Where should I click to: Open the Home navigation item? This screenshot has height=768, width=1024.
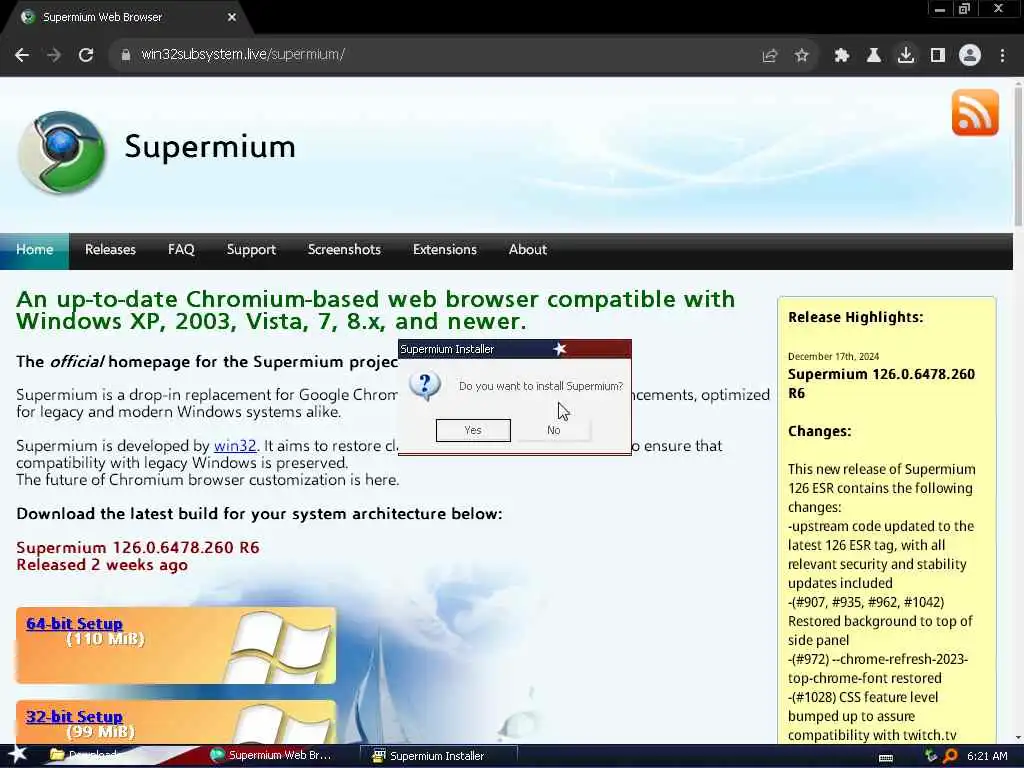[35, 250]
